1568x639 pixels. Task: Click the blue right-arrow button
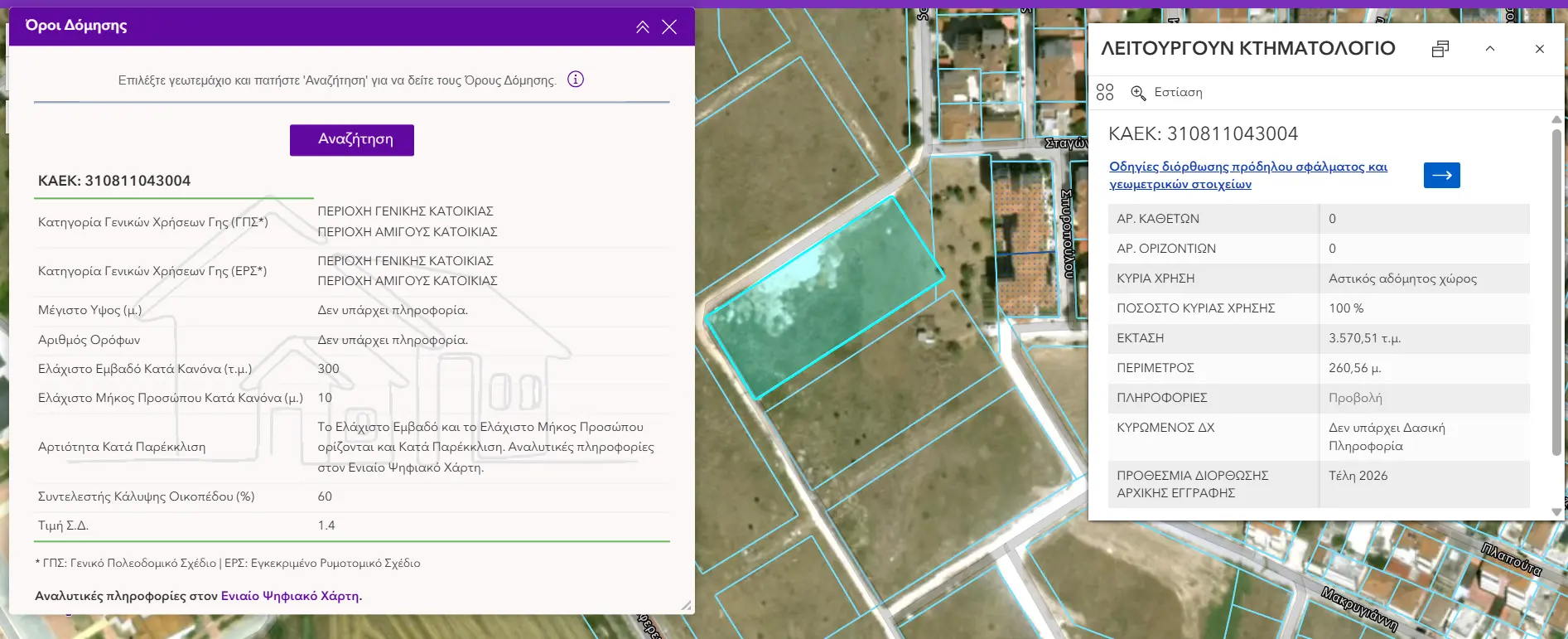pyautogui.click(x=1441, y=175)
